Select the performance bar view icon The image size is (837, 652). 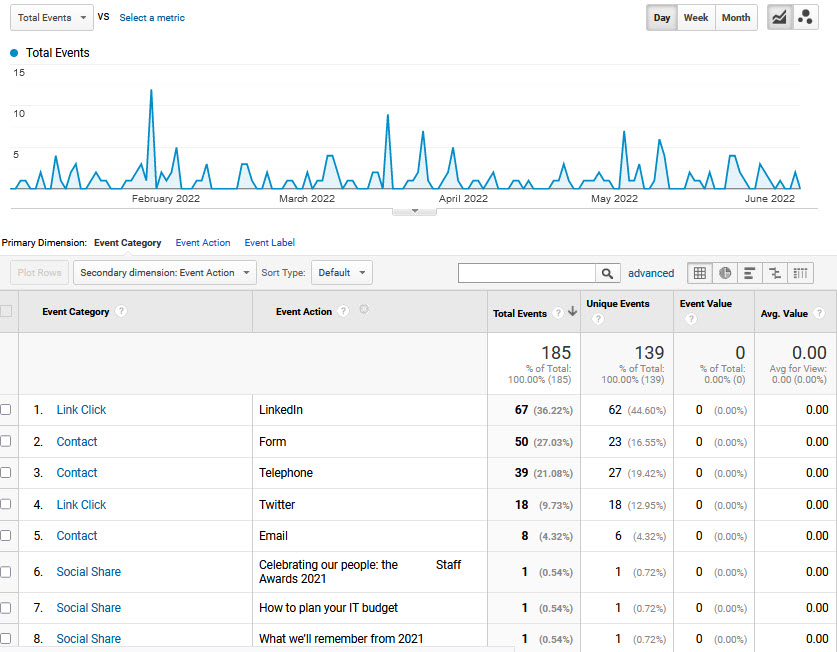[750, 273]
